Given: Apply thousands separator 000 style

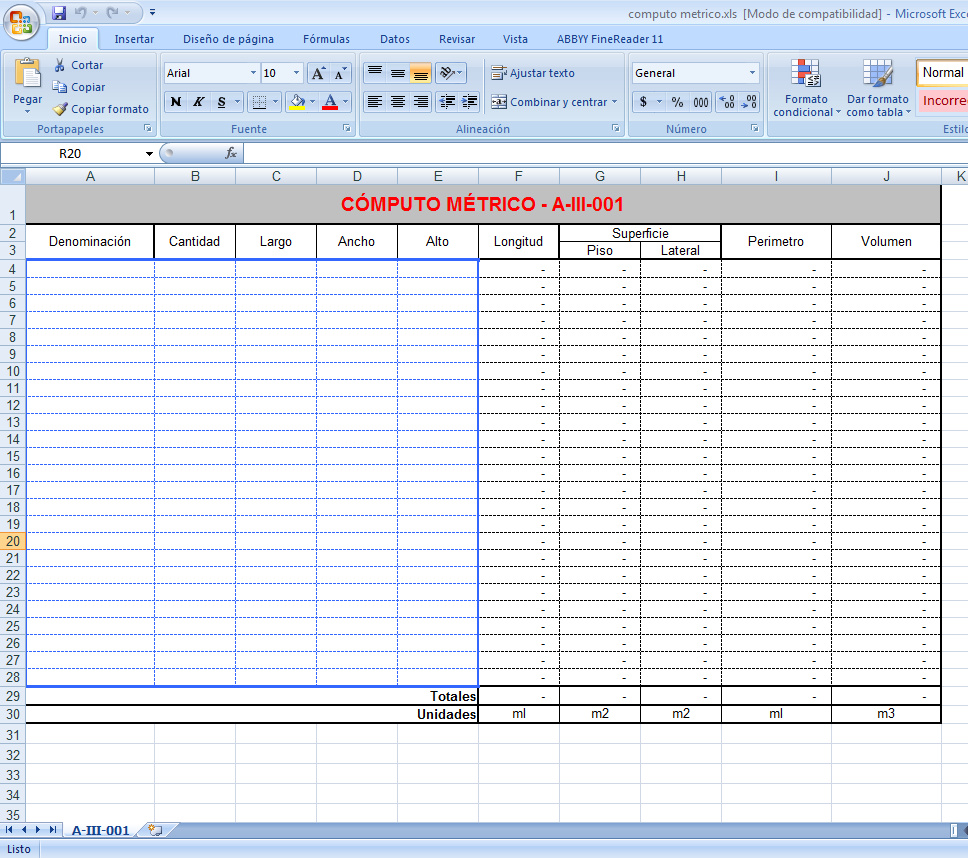Looking at the screenshot, I should point(701,102).
